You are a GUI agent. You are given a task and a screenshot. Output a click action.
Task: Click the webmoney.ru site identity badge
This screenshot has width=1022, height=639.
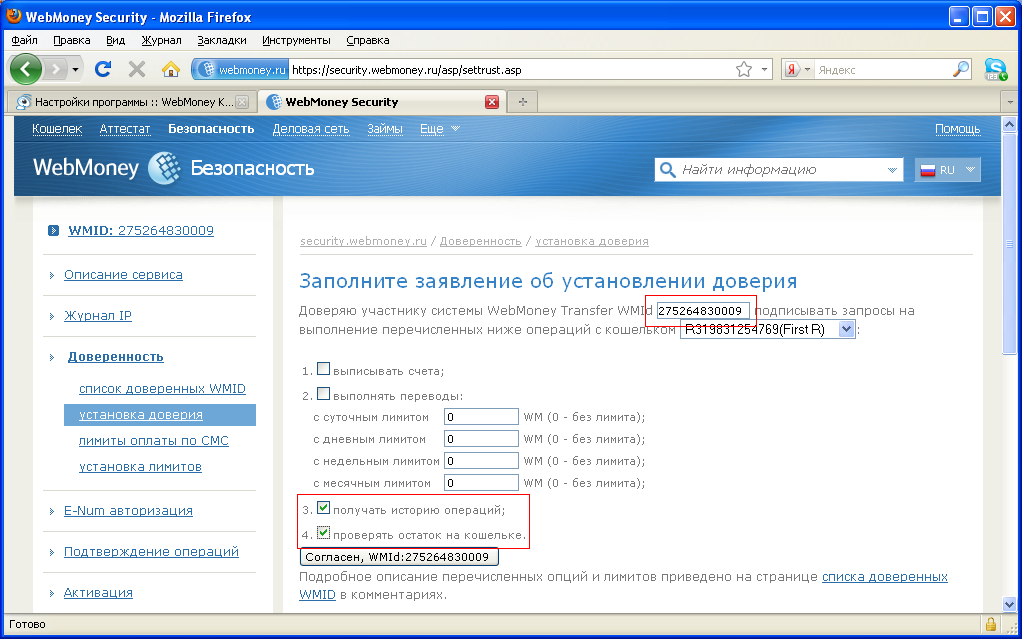pos(242,69)
